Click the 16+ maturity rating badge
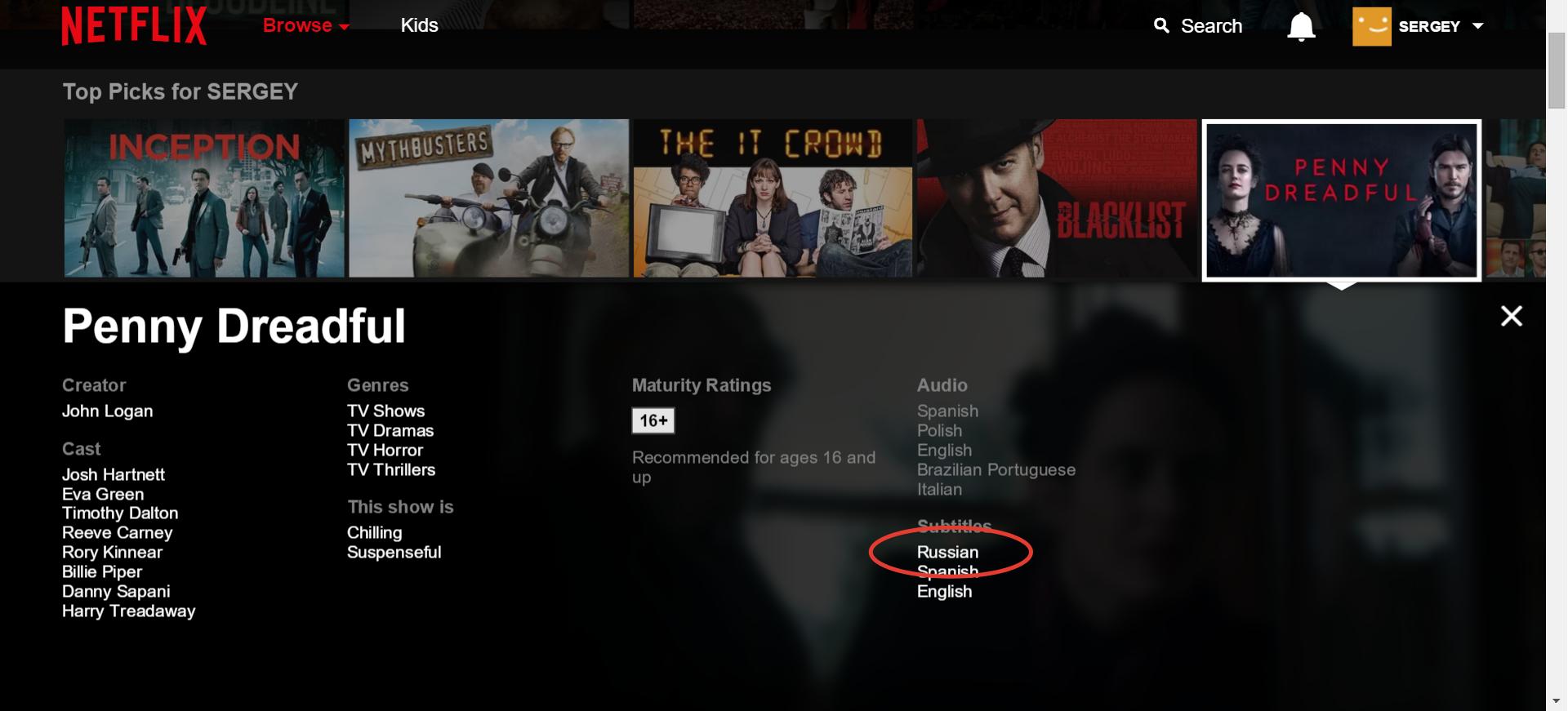The width and height of the screenshot is (1568, 711). click(653, 420)
